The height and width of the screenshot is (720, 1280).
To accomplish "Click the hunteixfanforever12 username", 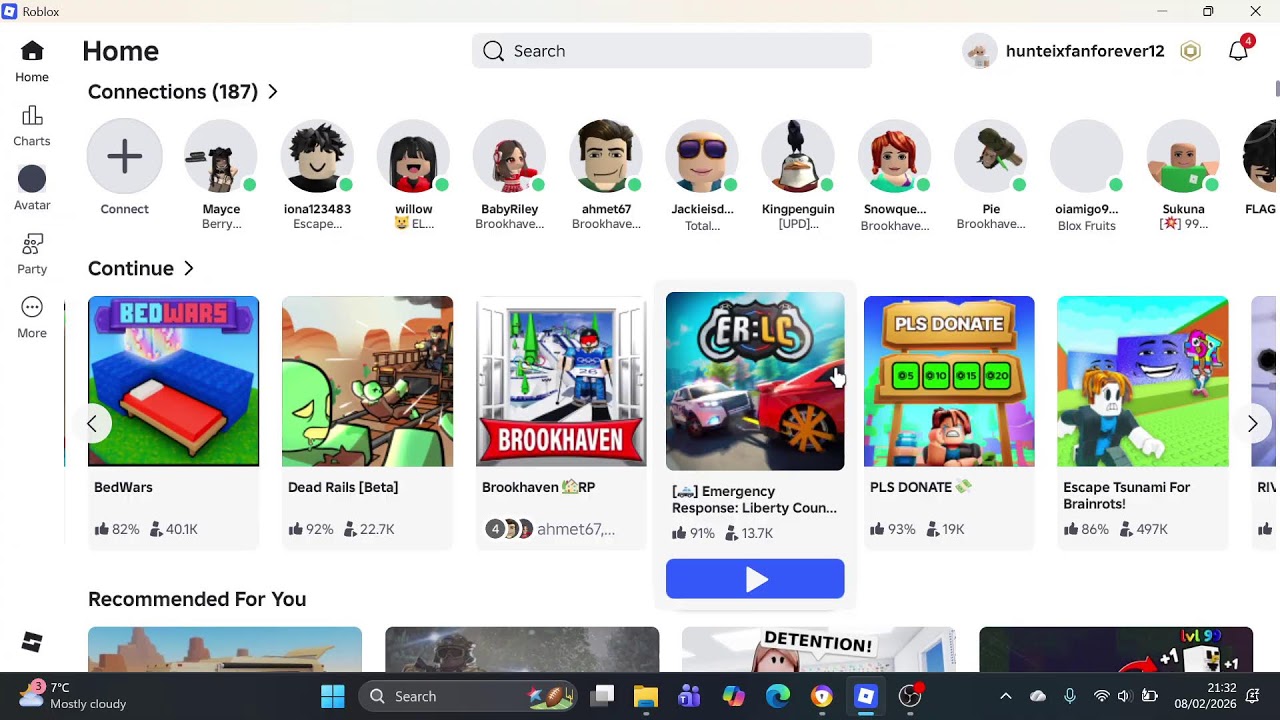I will 1085,51.
